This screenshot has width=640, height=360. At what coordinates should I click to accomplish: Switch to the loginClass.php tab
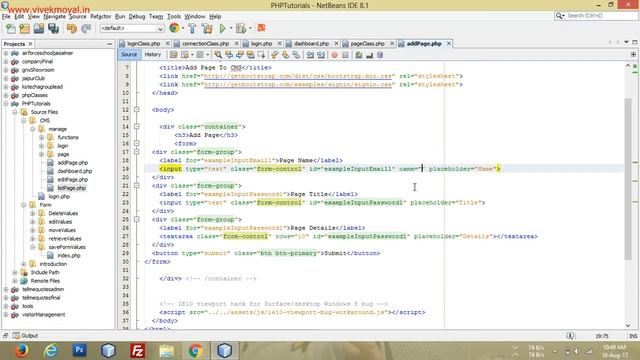coord(143,43)
